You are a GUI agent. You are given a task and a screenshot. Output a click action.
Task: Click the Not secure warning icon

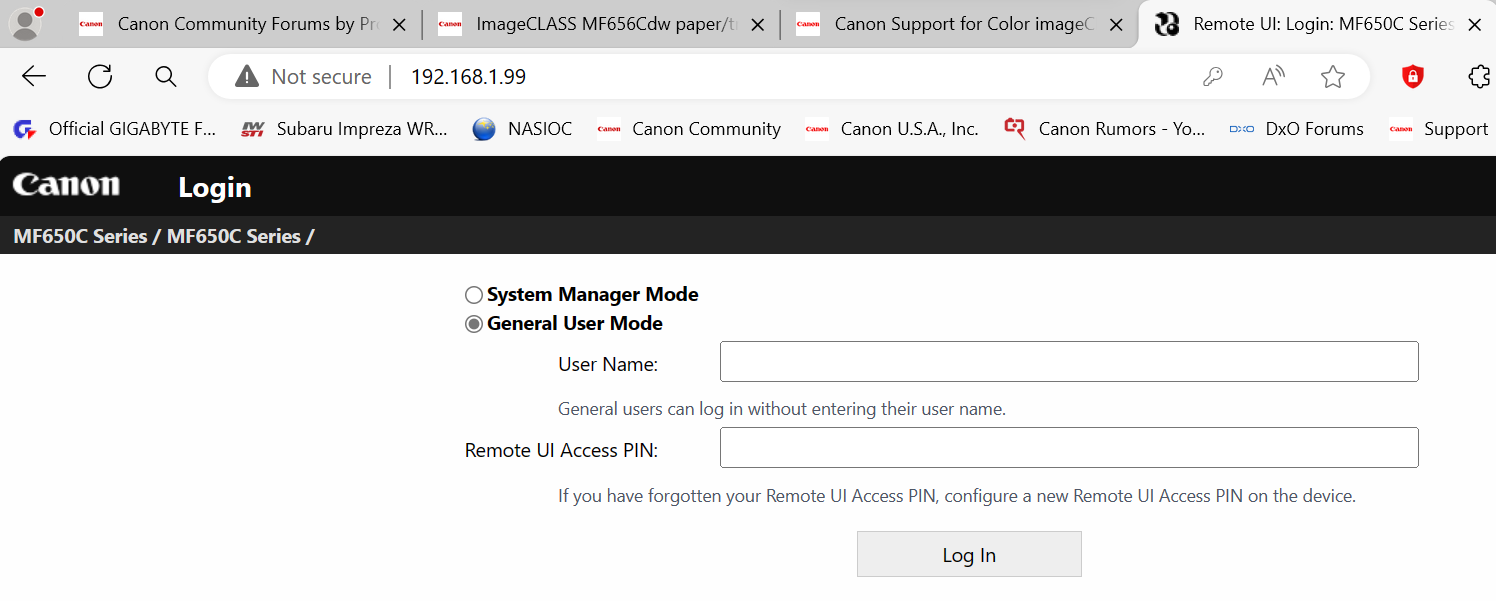point(247,77)
